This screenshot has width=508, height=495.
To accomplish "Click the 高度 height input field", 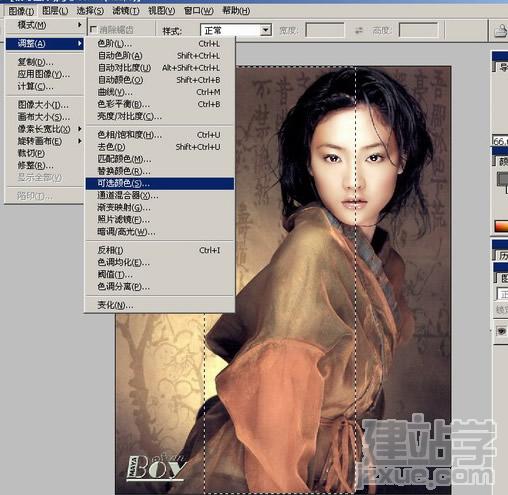I will pyautogui.click(x=418, y=30).
